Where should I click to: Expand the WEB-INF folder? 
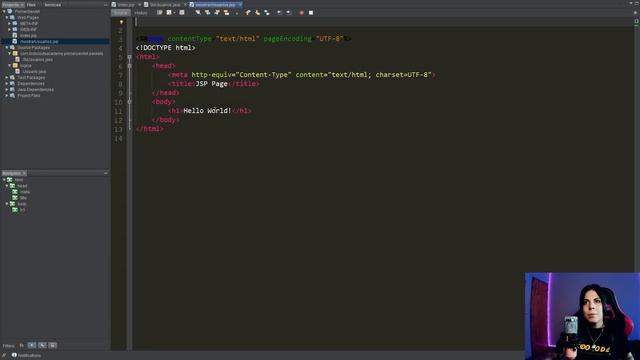(10, 29)
